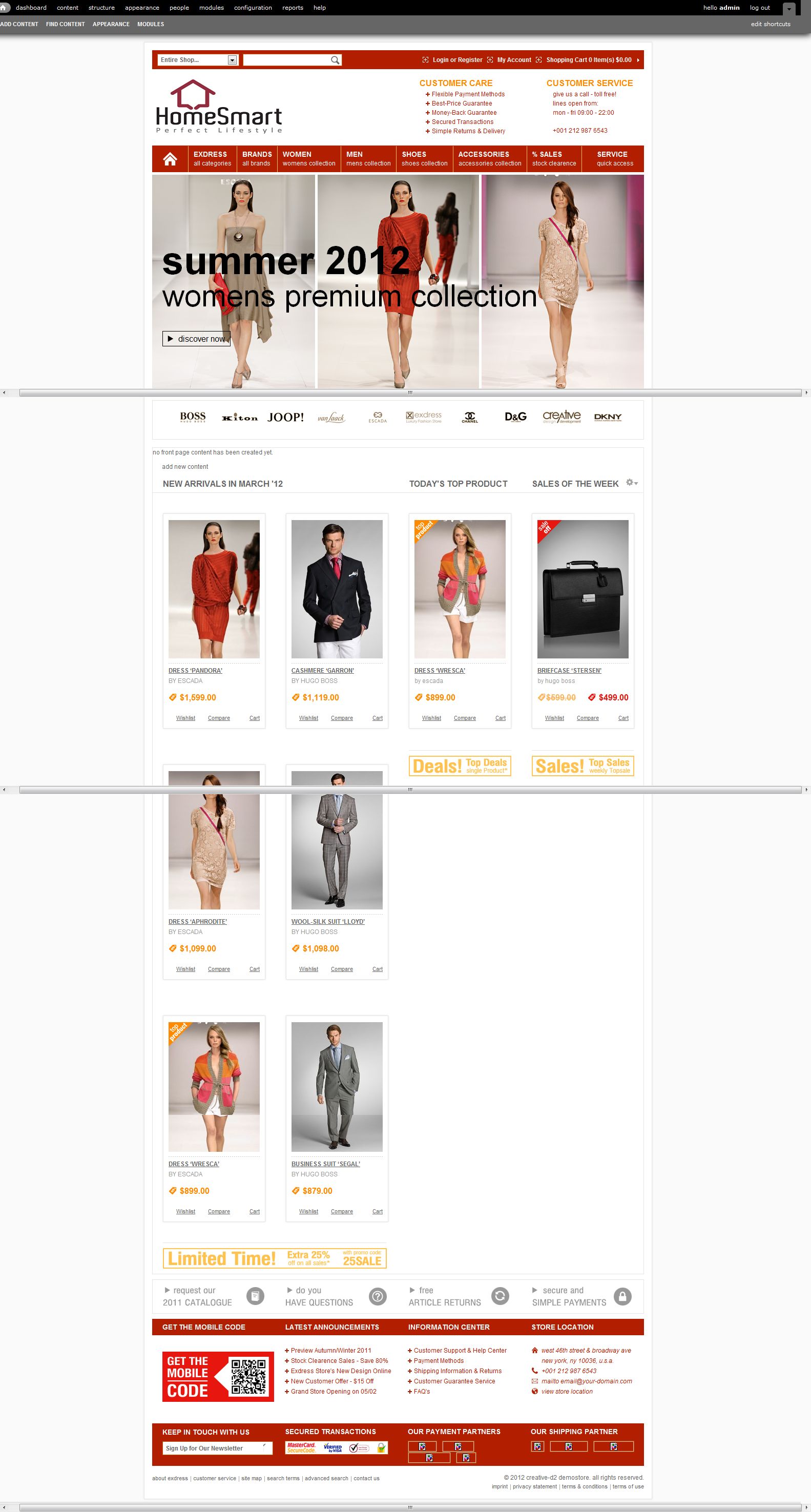Viewport: 811px width, 1512px height.
Task: Open the Entire Shop category dropdown
Action: (198, 60)
